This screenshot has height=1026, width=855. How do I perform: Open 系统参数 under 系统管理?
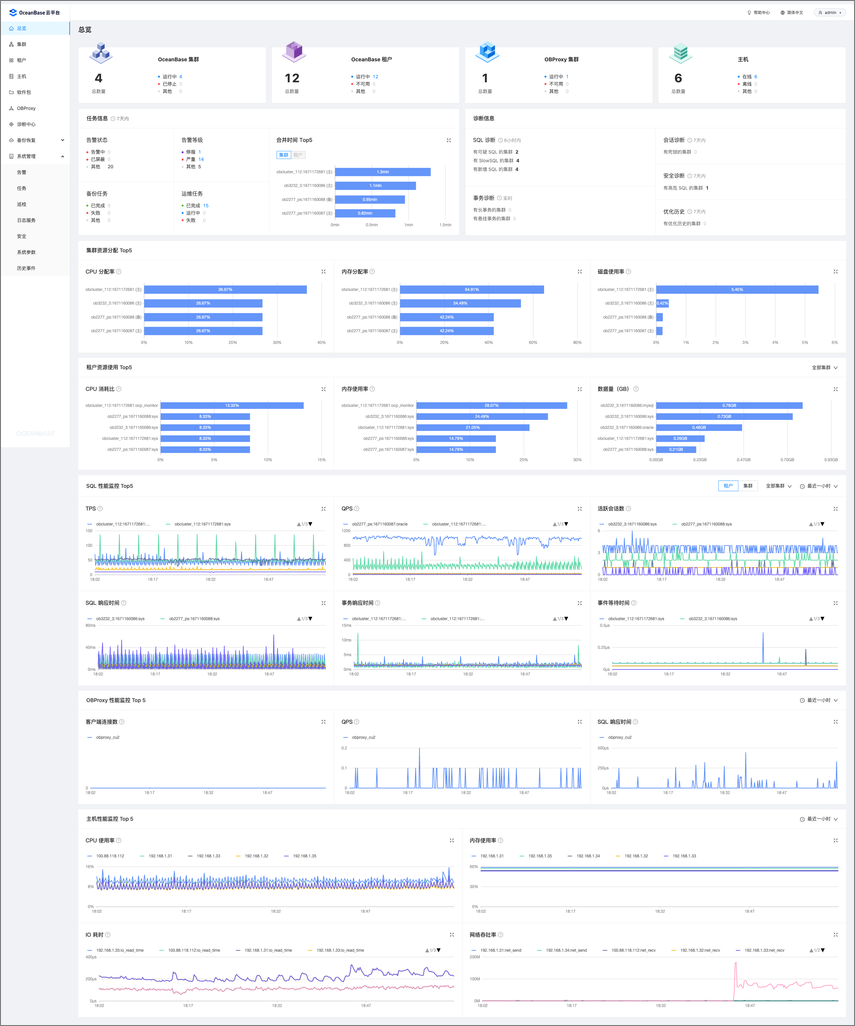tap(26, 252)
